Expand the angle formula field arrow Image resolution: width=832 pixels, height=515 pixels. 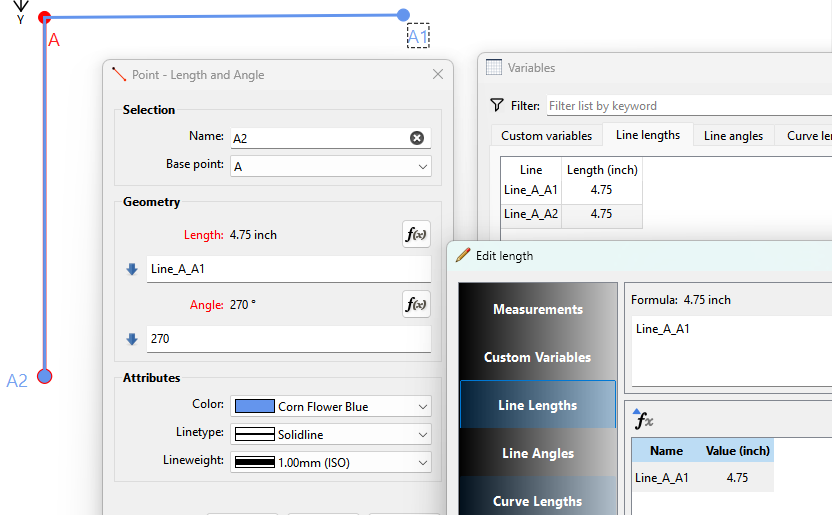[132, 339]
